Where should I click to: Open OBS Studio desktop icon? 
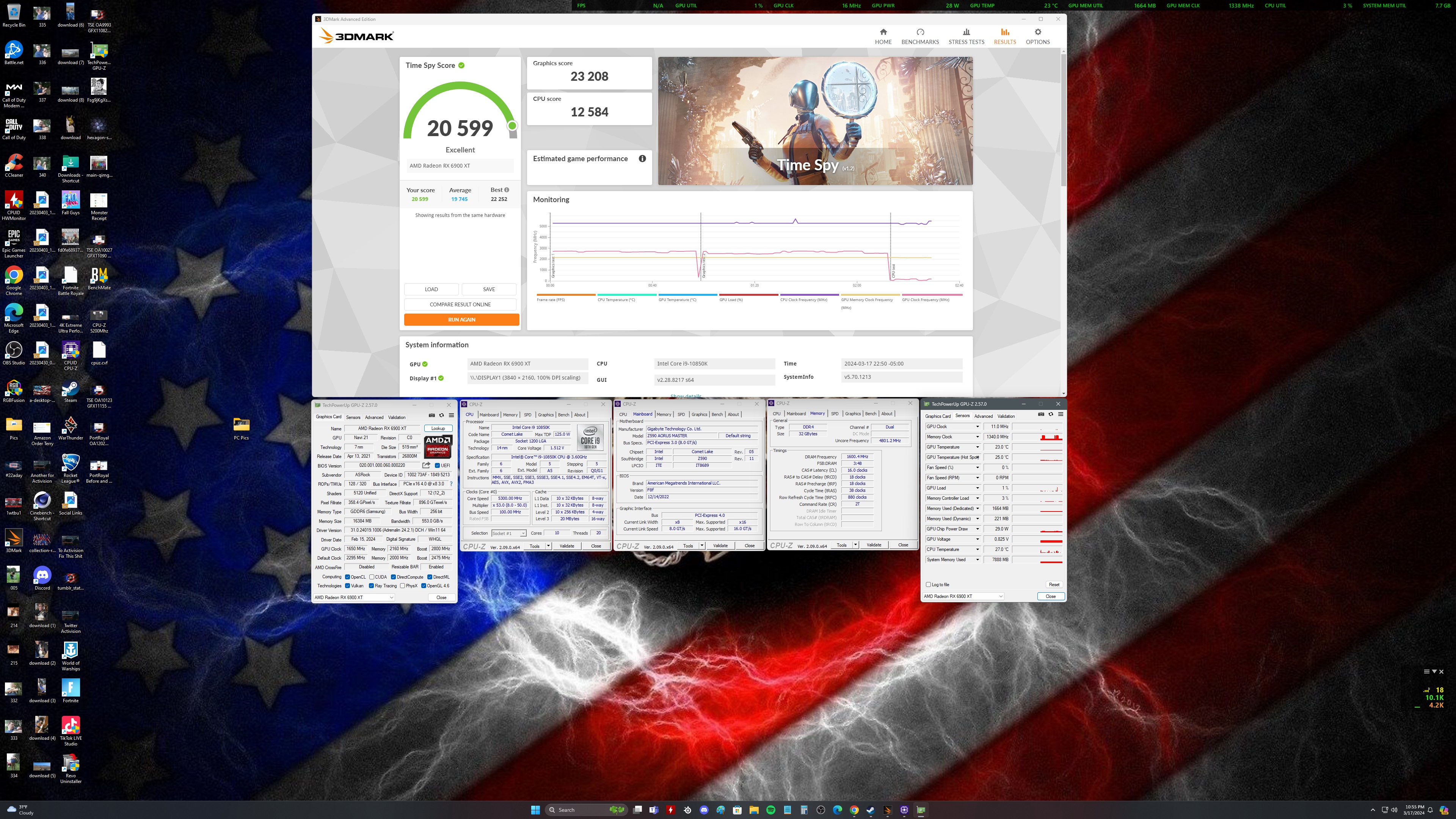pyautogui.click(x=14, y=353)
